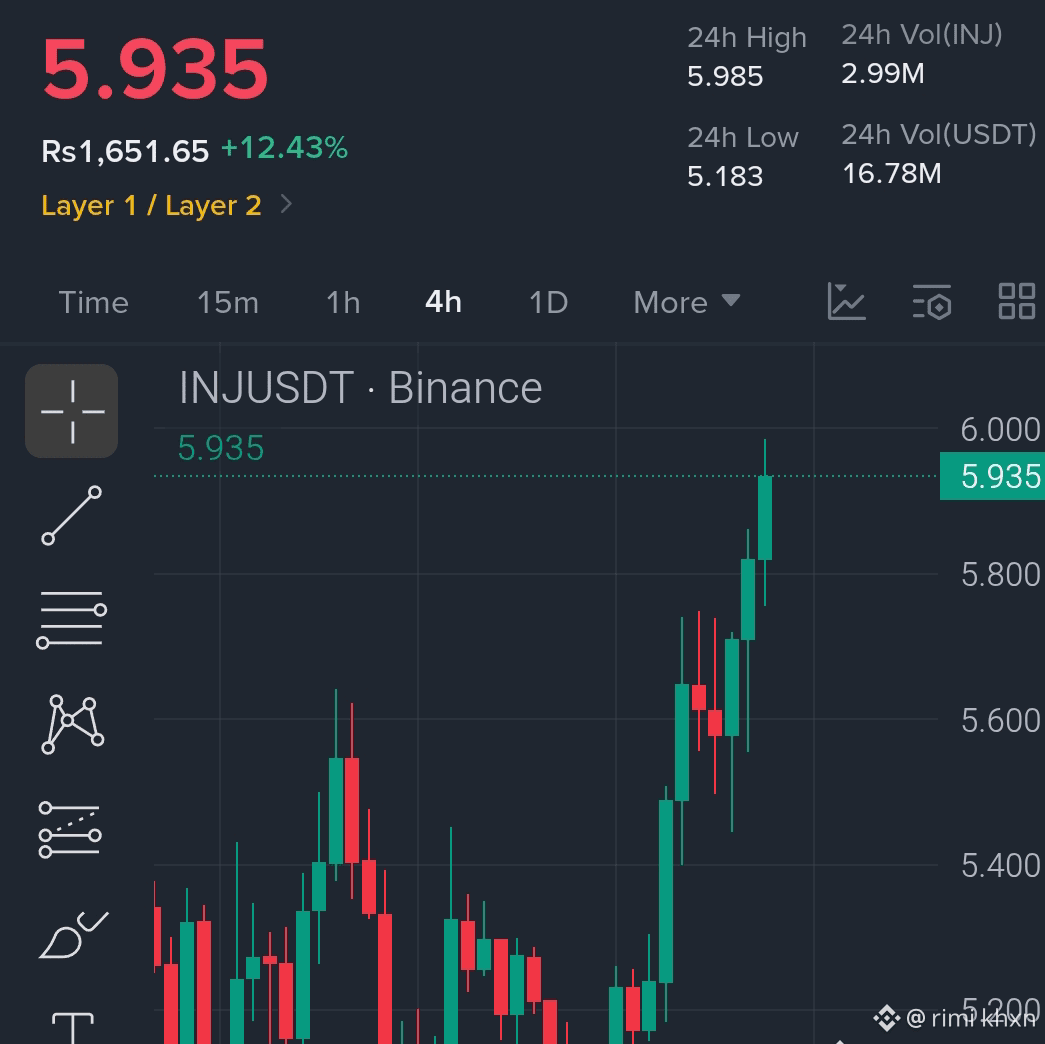The height and width of the screenshot is (1044, 1045).
Task: Open chart settings icon with hexagon
Action: pyautogui.click(x=932, y=301)
